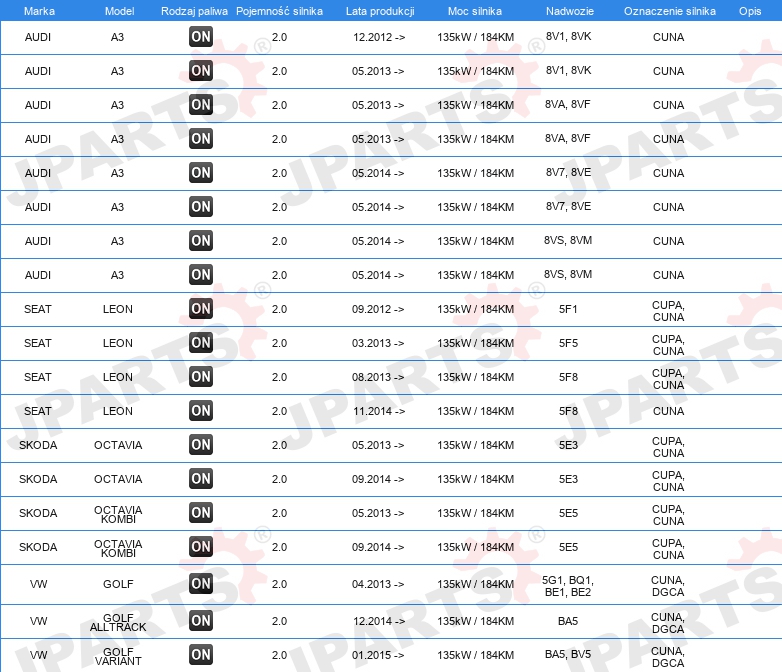Click the 09.2012 -> date of Seat Leon
Image resolution: width=782 pixels, height=672 pixels.
[x=378, y=309]
